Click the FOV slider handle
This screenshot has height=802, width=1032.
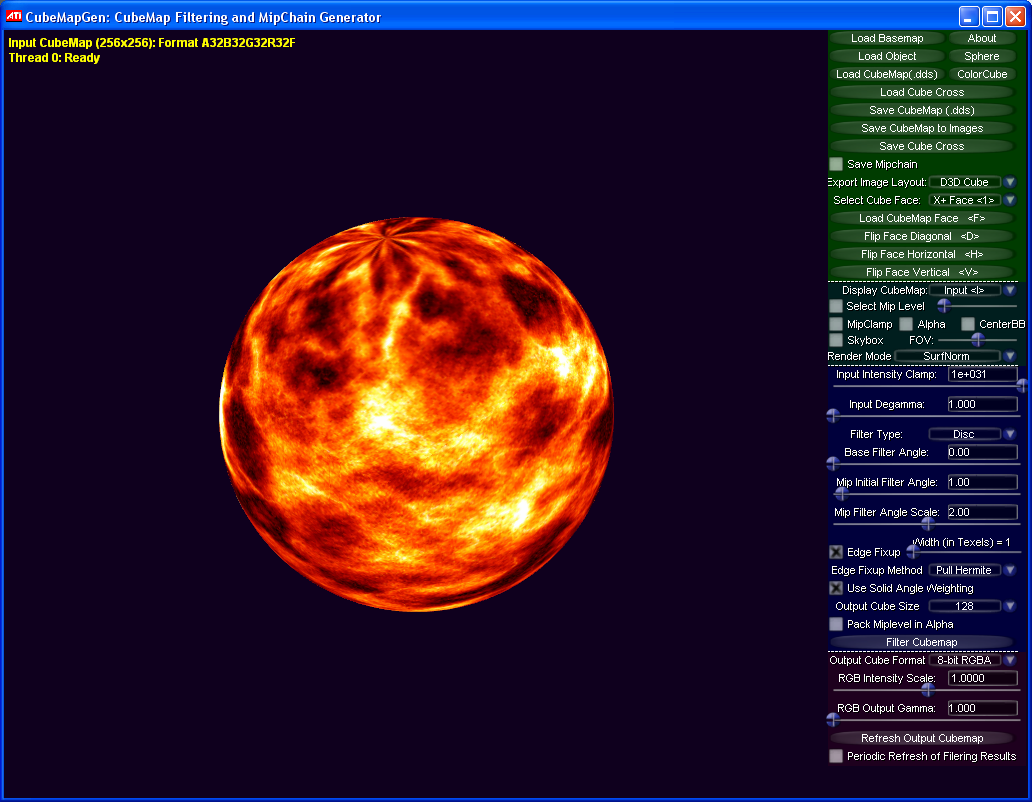pyautogui.click(x=978, y=340)
